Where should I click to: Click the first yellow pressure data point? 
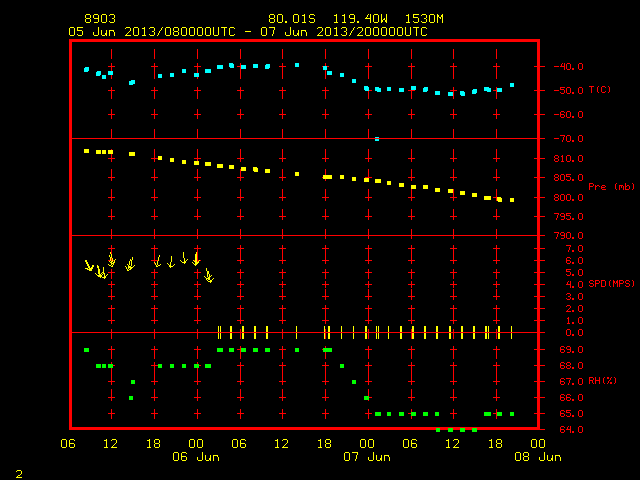tap(87, 151)
